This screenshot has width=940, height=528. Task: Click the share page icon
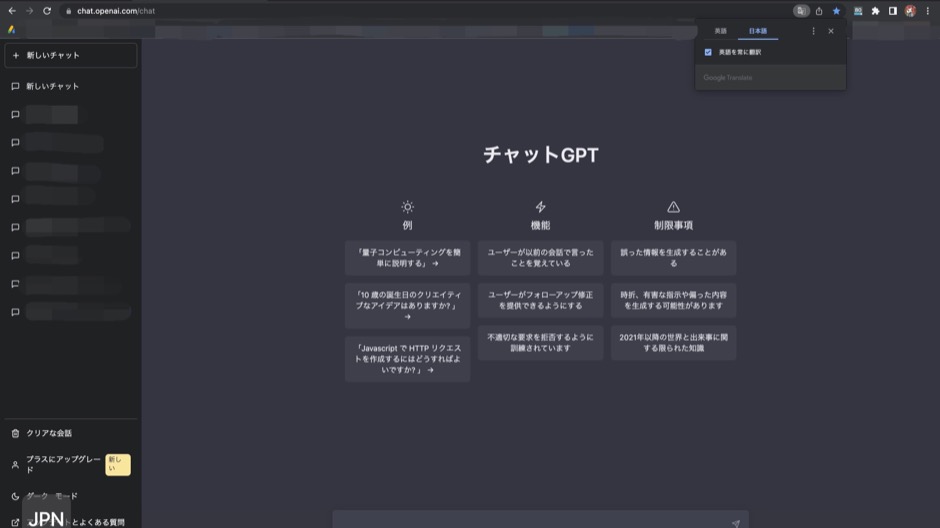(x=819, y=11)
